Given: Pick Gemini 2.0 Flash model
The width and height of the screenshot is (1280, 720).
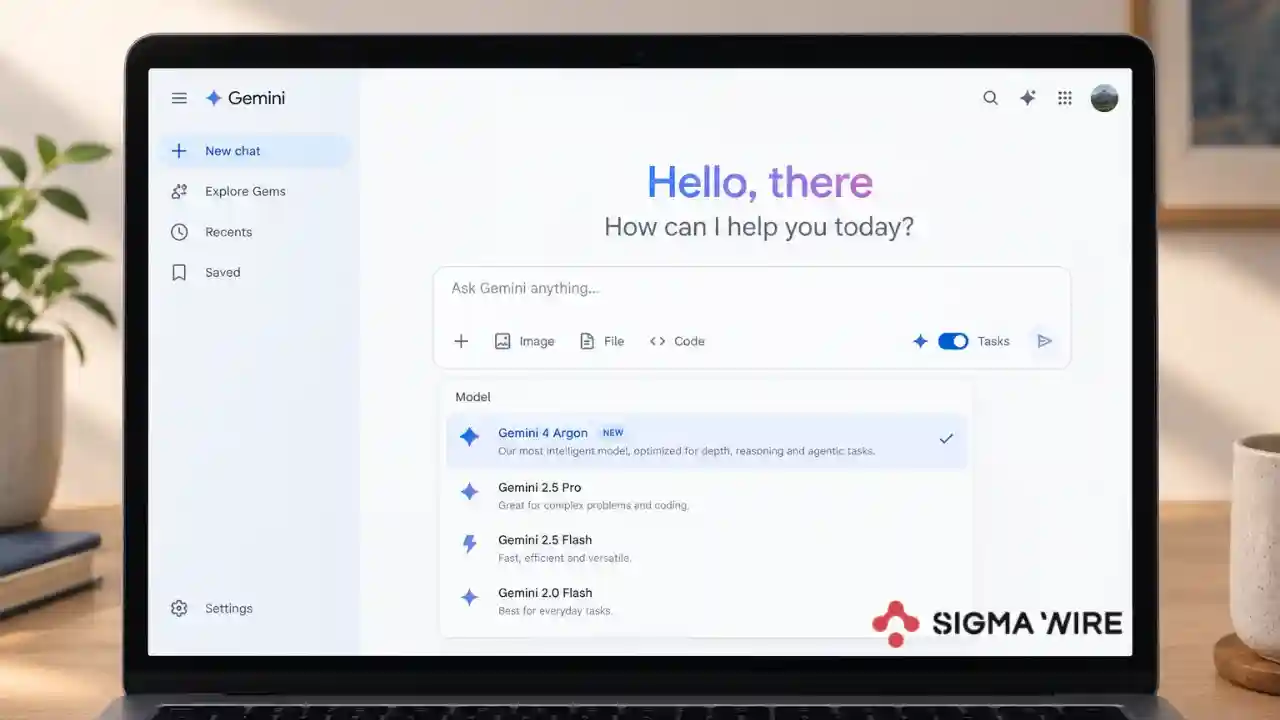Looking at the screenshot, I should (707, 601).
